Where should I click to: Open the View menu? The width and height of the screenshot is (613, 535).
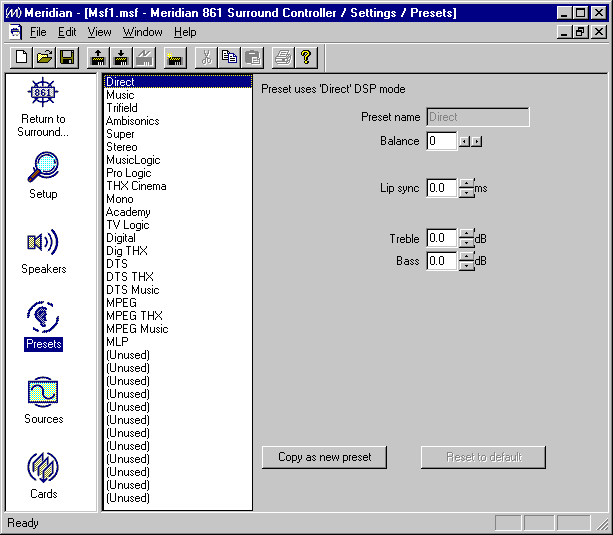(99, 32)
